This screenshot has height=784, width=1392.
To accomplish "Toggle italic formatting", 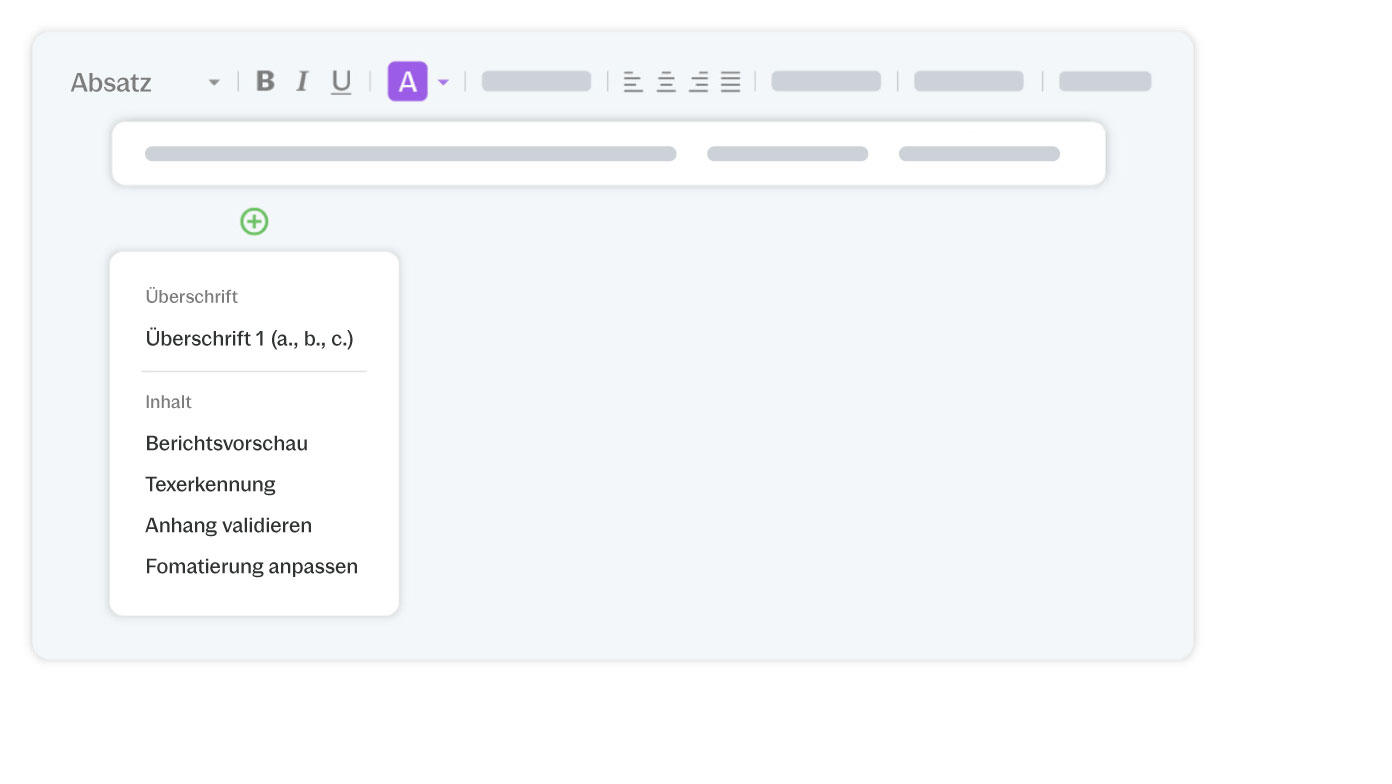I will click(x=302, y=81).
